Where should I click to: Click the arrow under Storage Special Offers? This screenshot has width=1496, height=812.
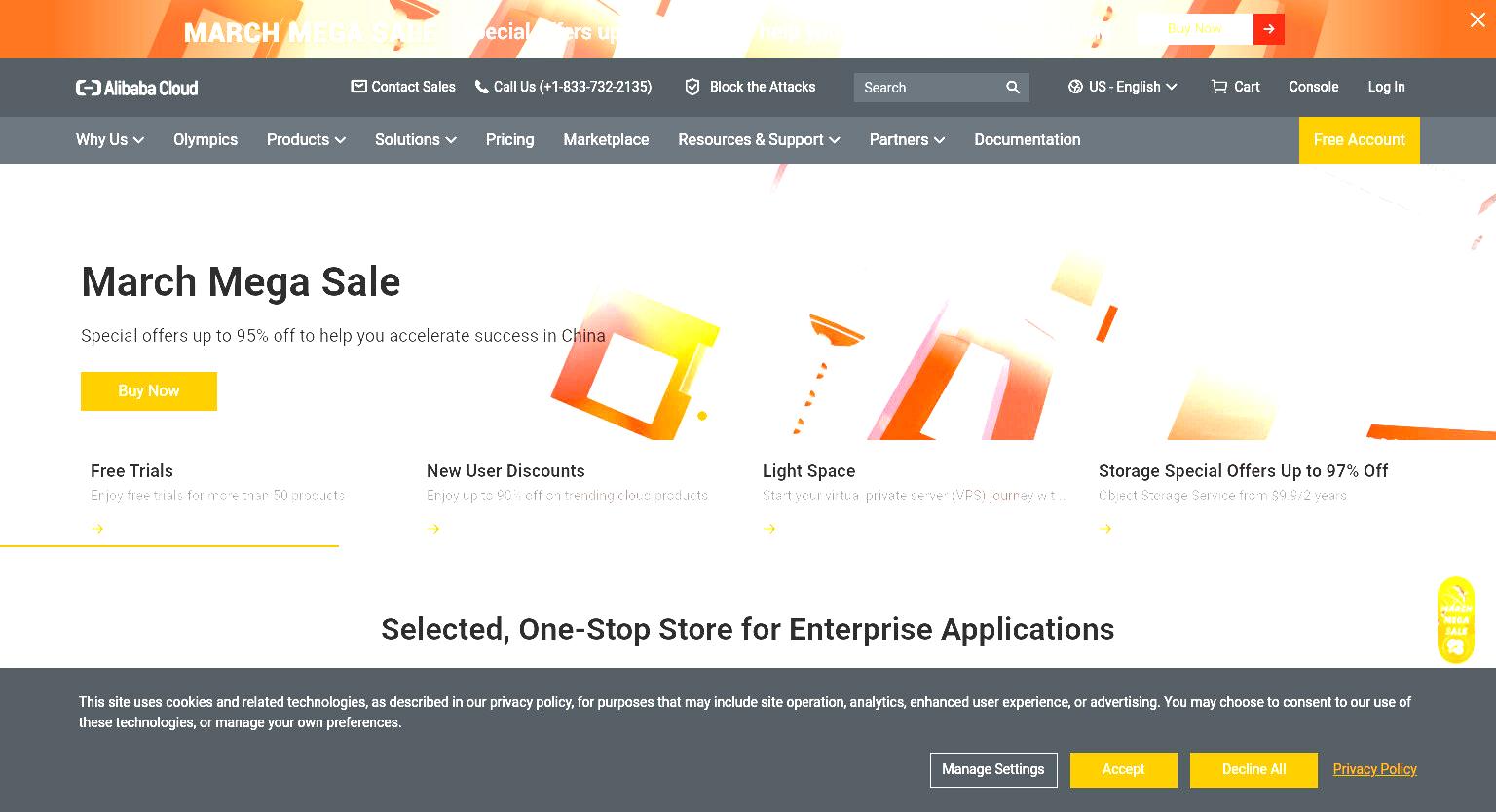click(1105, 529)
